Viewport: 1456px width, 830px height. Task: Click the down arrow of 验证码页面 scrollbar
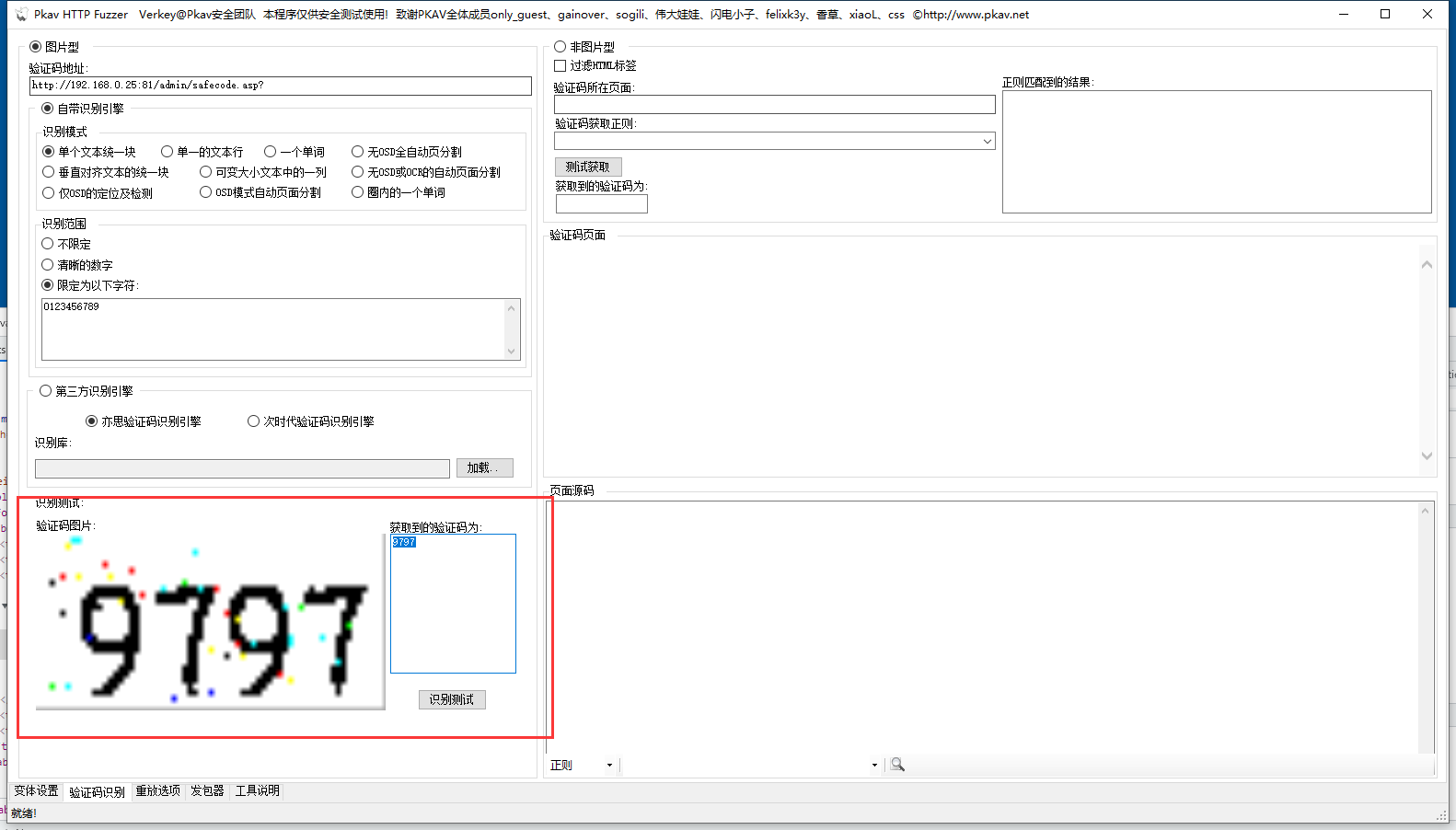point(1427,455)
